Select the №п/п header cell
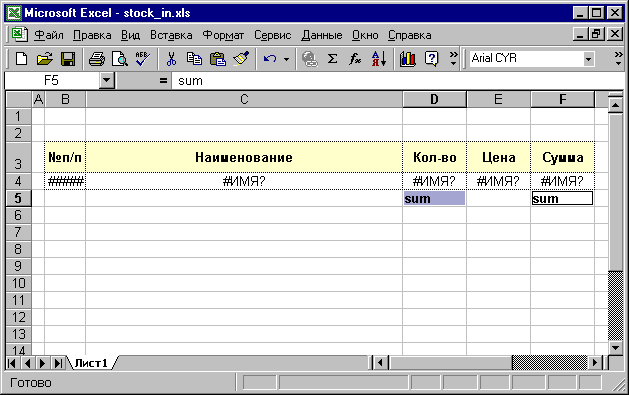 click(x=65, y=157)
